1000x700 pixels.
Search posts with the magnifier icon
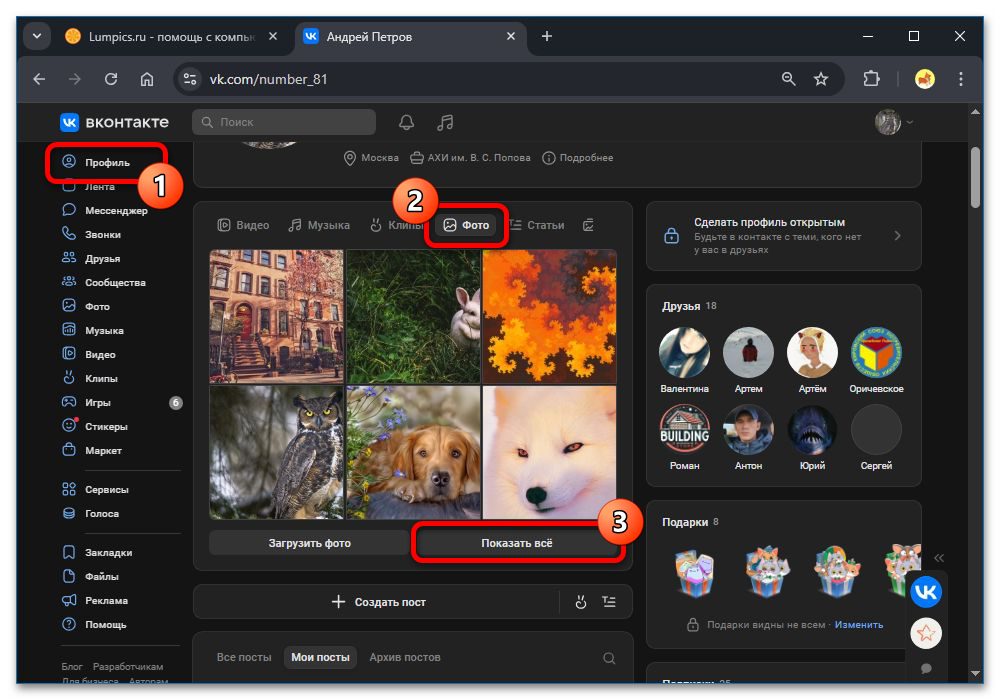[x=609, y=658]
